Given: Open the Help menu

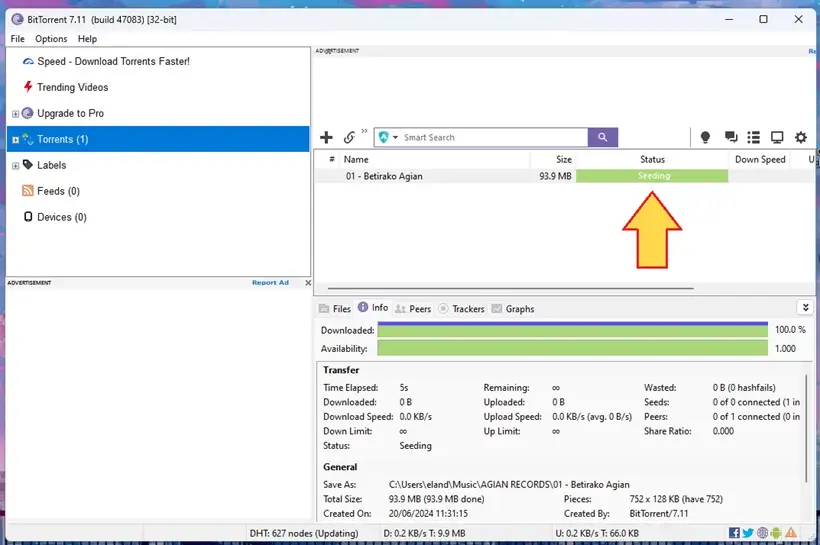Looking at the screenshot, I should coord(87,39).
